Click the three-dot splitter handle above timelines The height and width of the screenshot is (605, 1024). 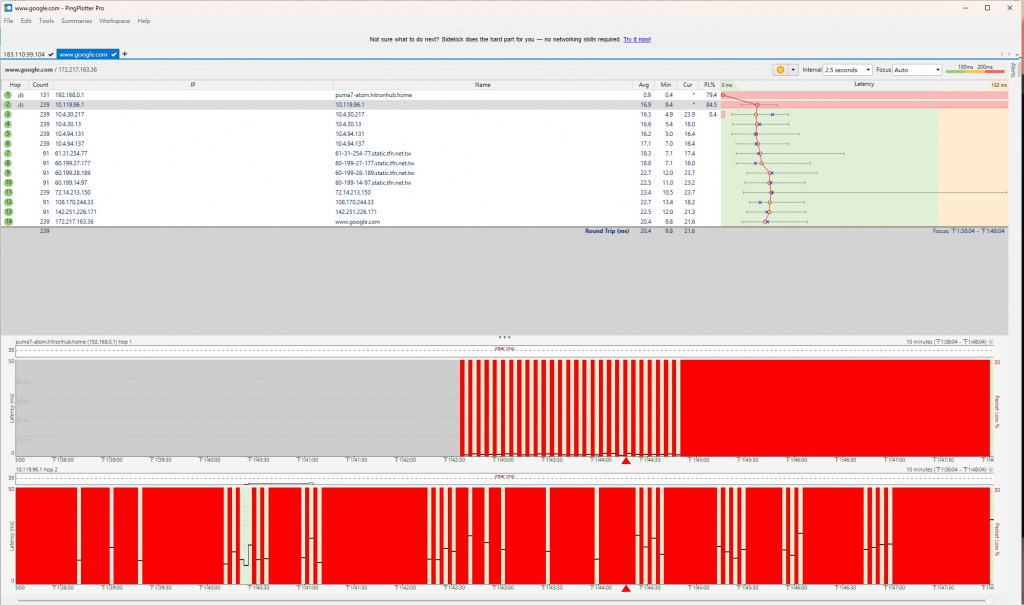(504, 337)
